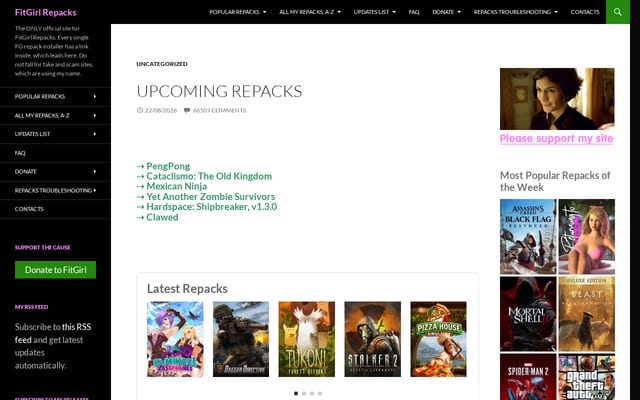Screen dimensions: 640x400
Task: Open Tukoni cover in Latest Repacks
Action: [307, 339]
